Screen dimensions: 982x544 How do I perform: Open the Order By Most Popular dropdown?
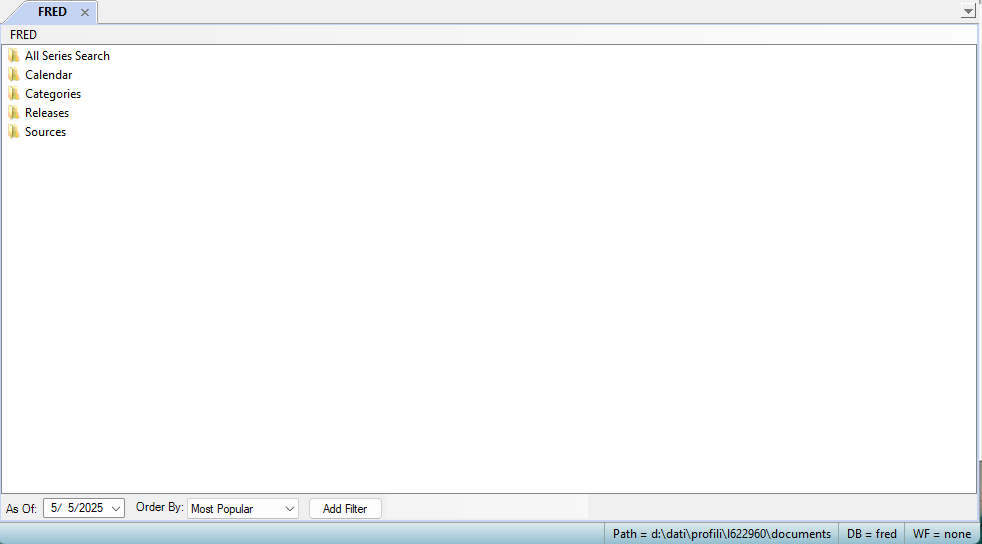242,508
